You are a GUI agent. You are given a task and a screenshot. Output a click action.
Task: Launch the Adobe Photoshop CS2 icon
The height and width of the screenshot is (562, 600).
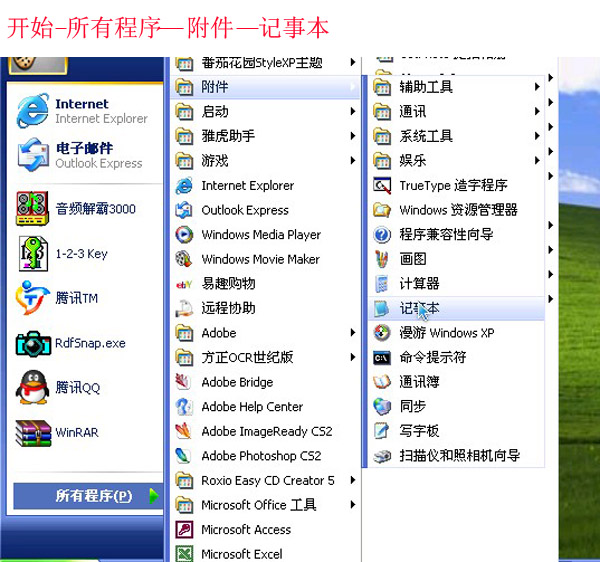(x=183, y=455)
